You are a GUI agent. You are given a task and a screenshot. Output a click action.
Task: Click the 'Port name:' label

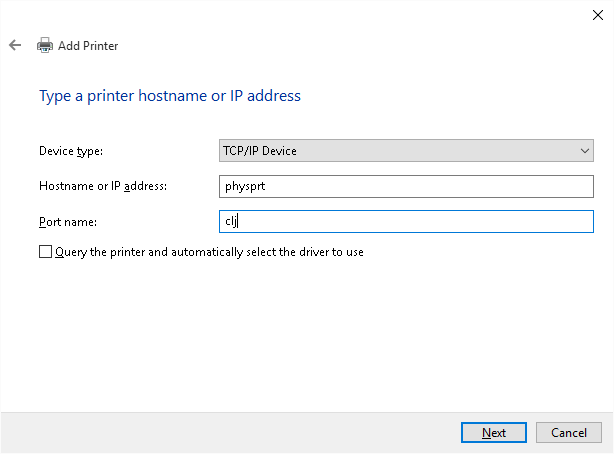coord(67,221)
